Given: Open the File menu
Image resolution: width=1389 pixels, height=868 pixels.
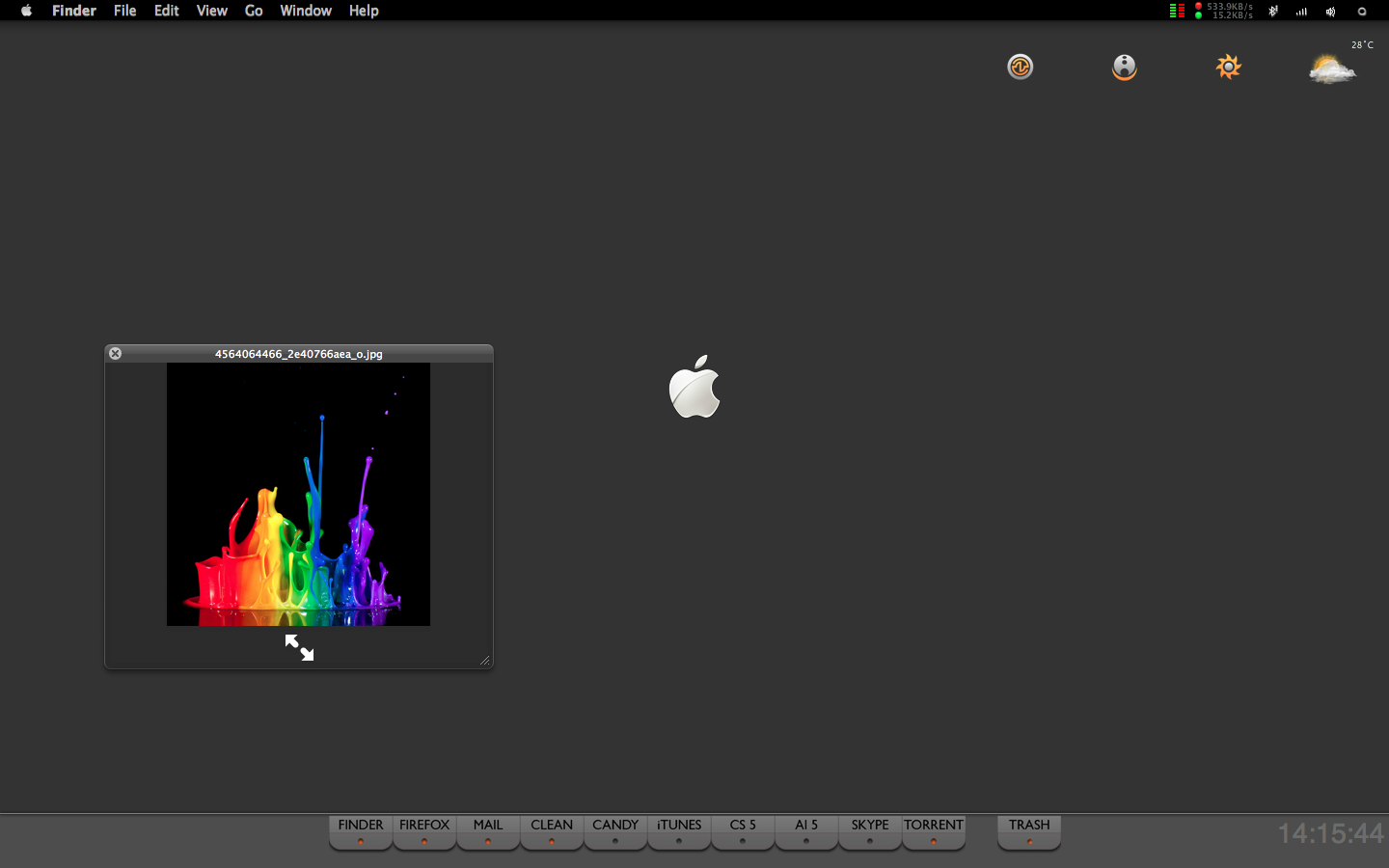Looking at the screenshot, I should [124, 11].
